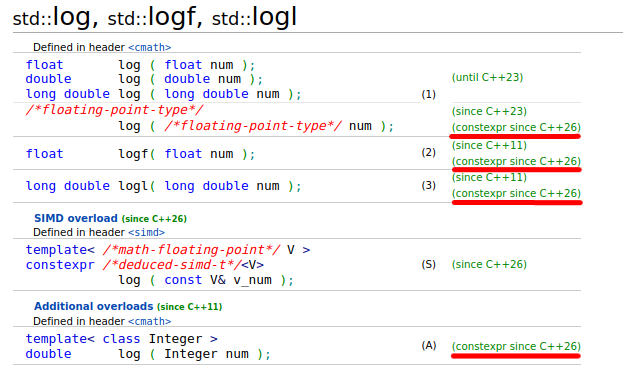Click the (since C++11) tag beside Additional overloads
Viewport: 623px width, 368px height.
click(x=190, y=307)
